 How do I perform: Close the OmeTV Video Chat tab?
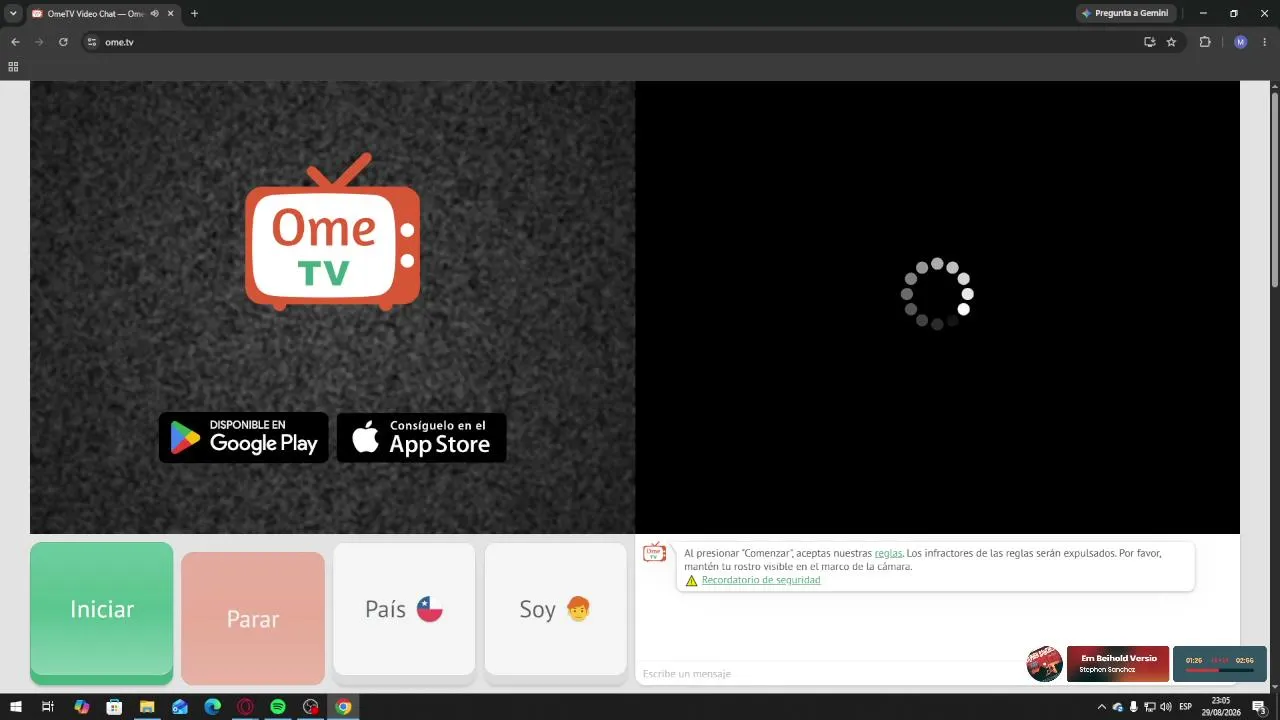(x=171, y=13)
